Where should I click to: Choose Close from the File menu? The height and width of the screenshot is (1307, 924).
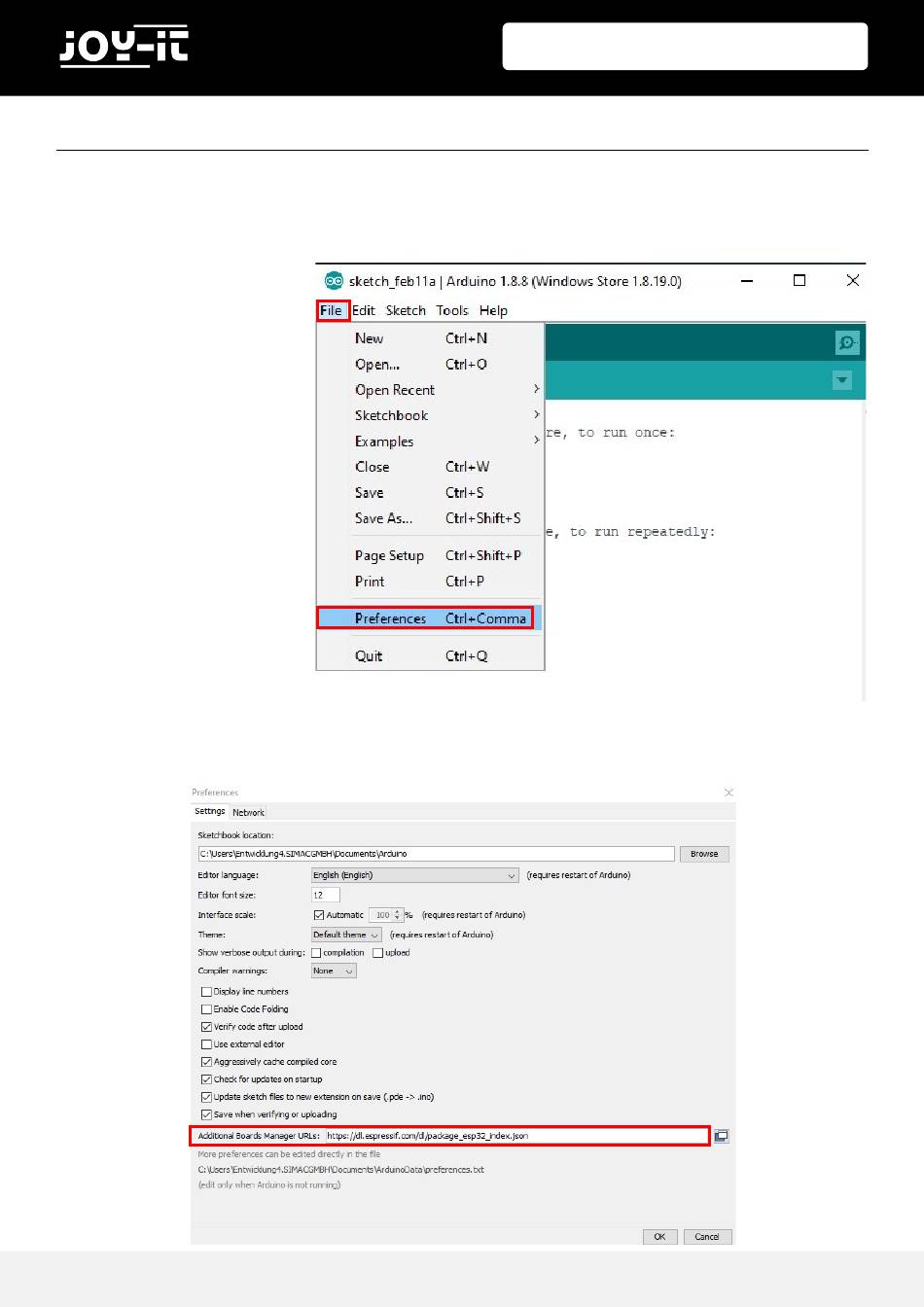coord(429,467)
